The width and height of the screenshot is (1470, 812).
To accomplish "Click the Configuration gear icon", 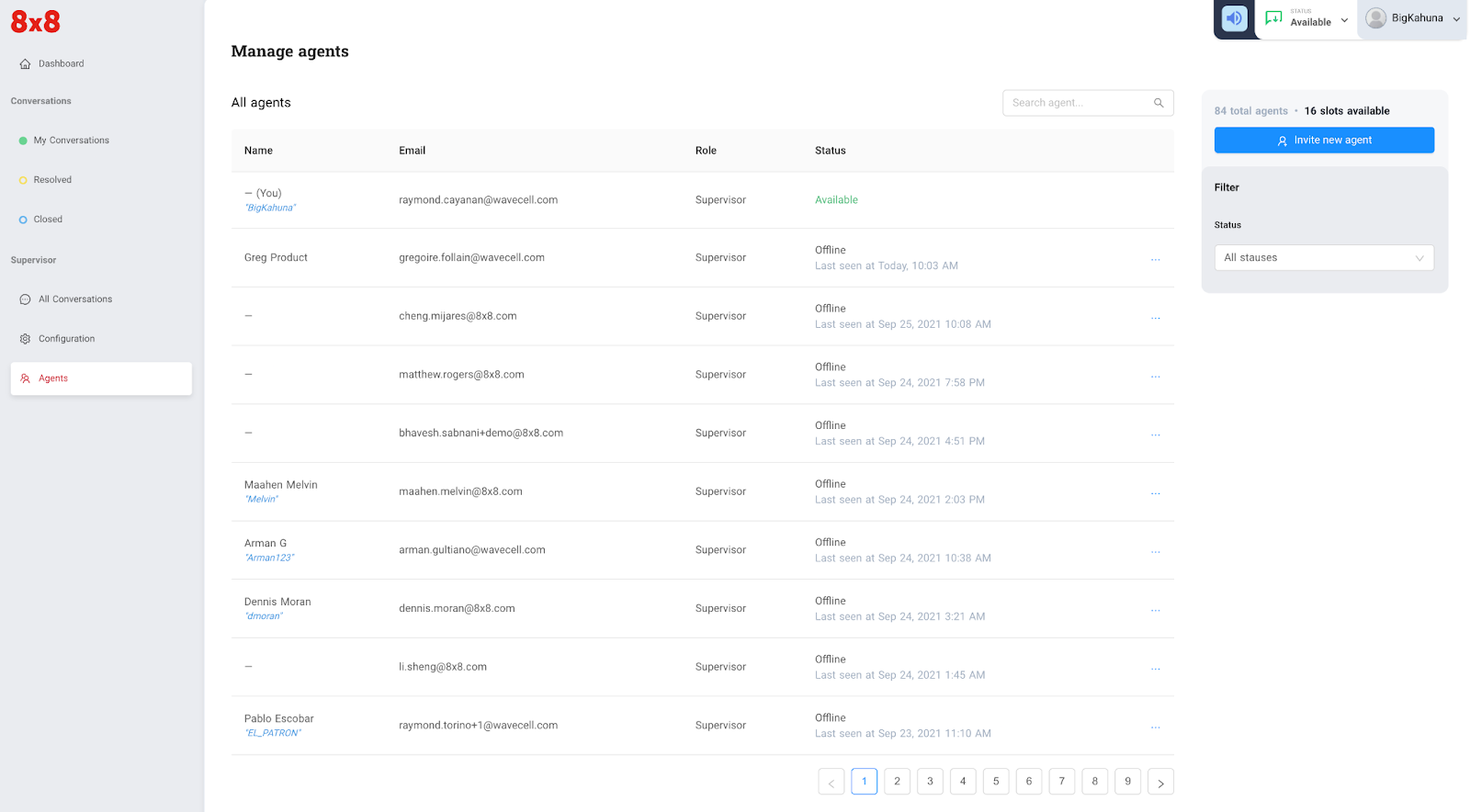I will (x=25, y=339).
